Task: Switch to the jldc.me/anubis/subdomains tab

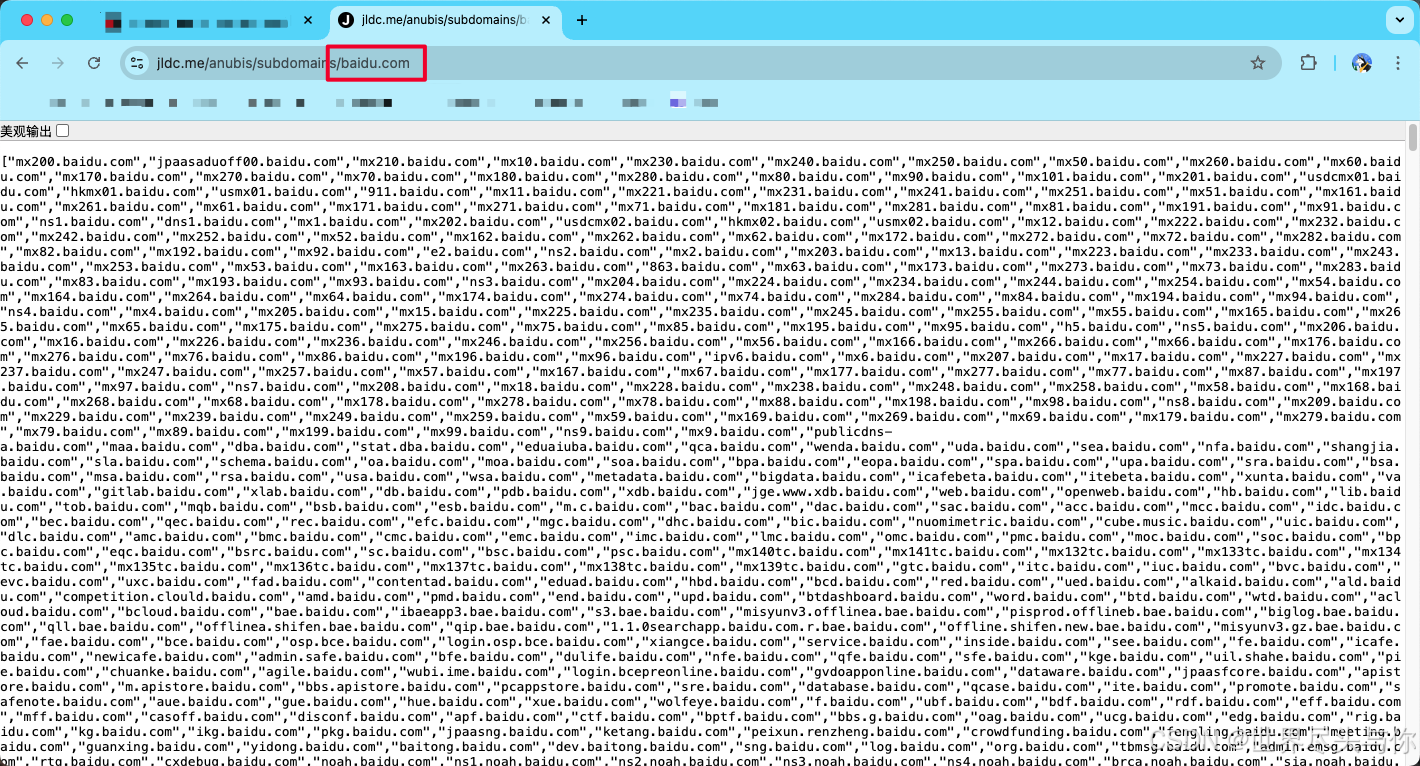Action: pos(443,20)
